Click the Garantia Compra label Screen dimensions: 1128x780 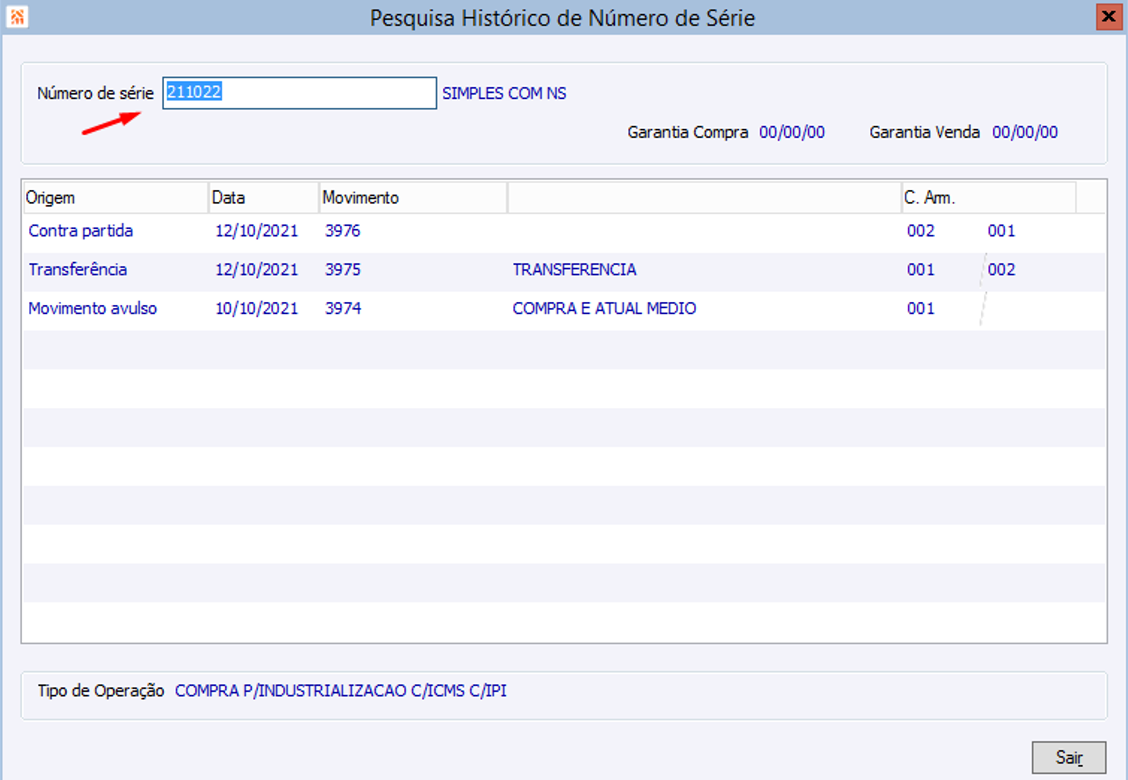(688, 132)
